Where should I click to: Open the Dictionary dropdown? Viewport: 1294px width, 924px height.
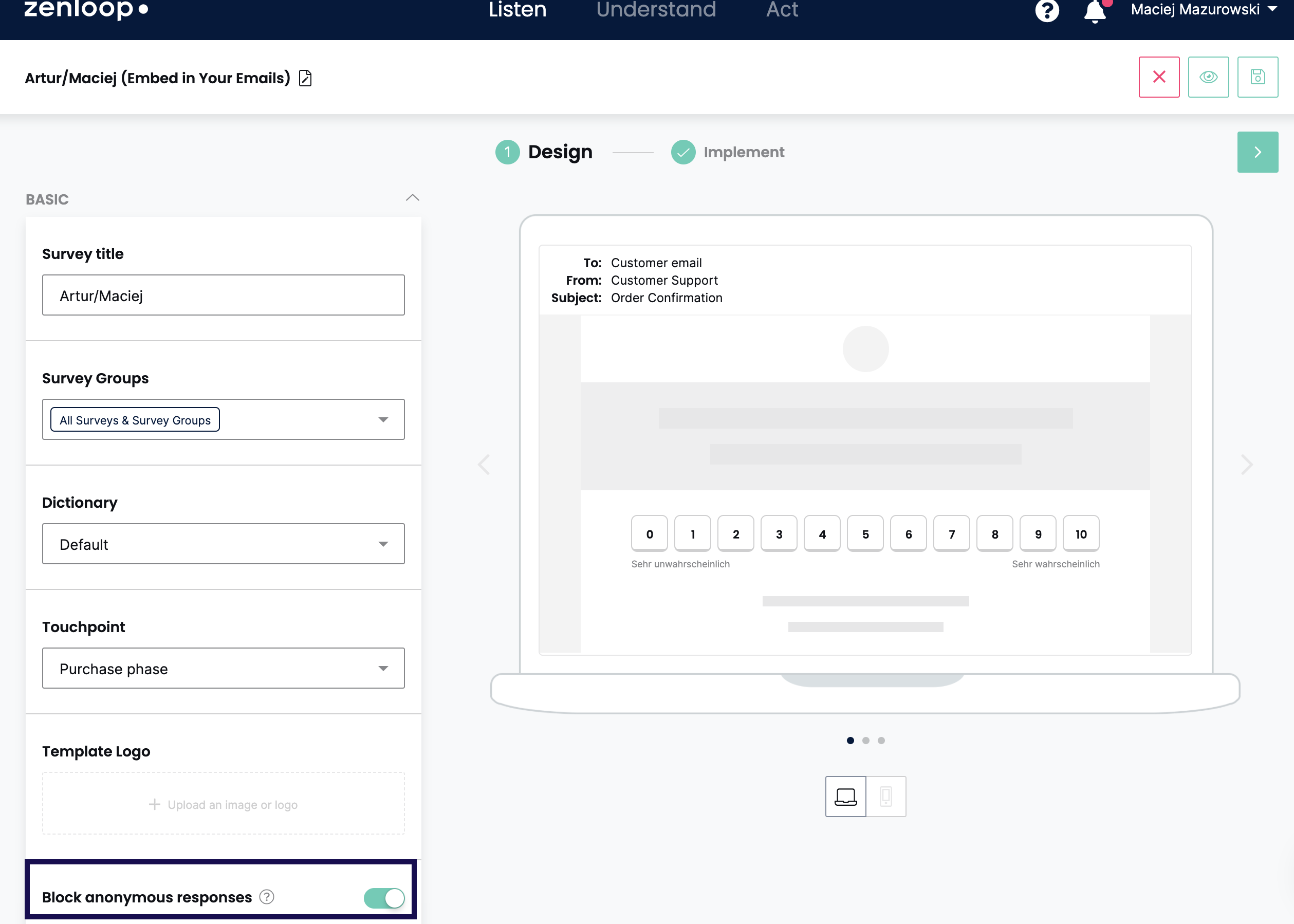click(x=383, y=544)
